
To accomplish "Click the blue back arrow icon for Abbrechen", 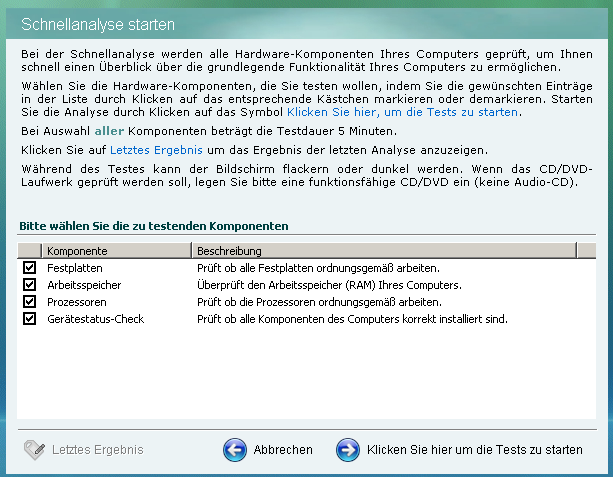I will [x=235, y=450].
